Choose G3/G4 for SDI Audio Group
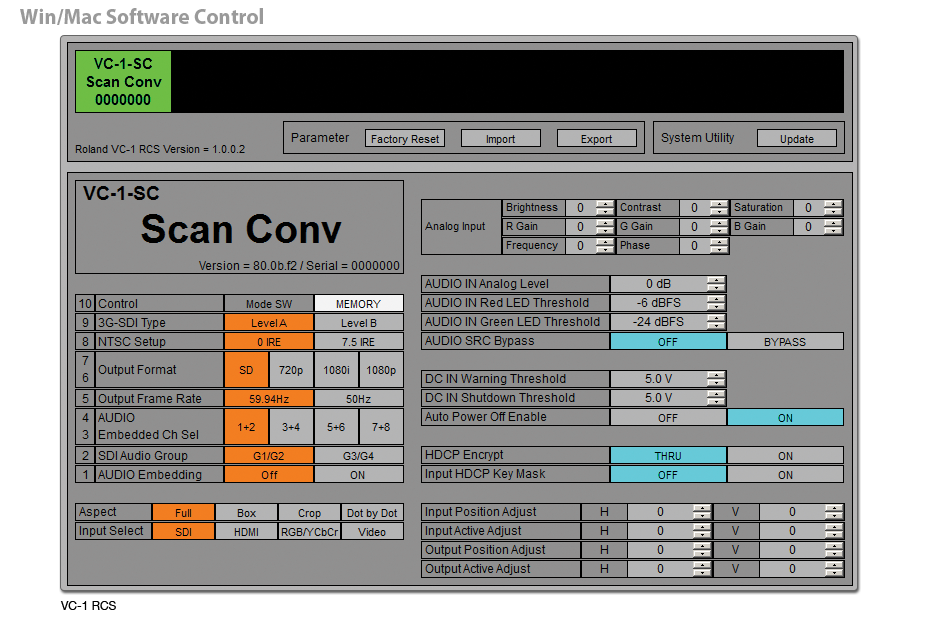932x620 pixels. 358,455
